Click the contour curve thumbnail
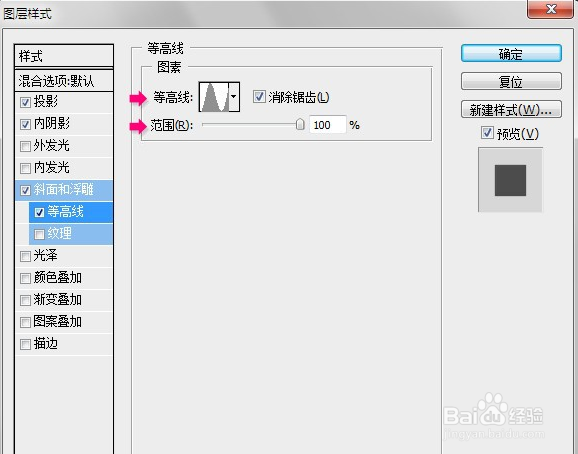 [214, 97]
